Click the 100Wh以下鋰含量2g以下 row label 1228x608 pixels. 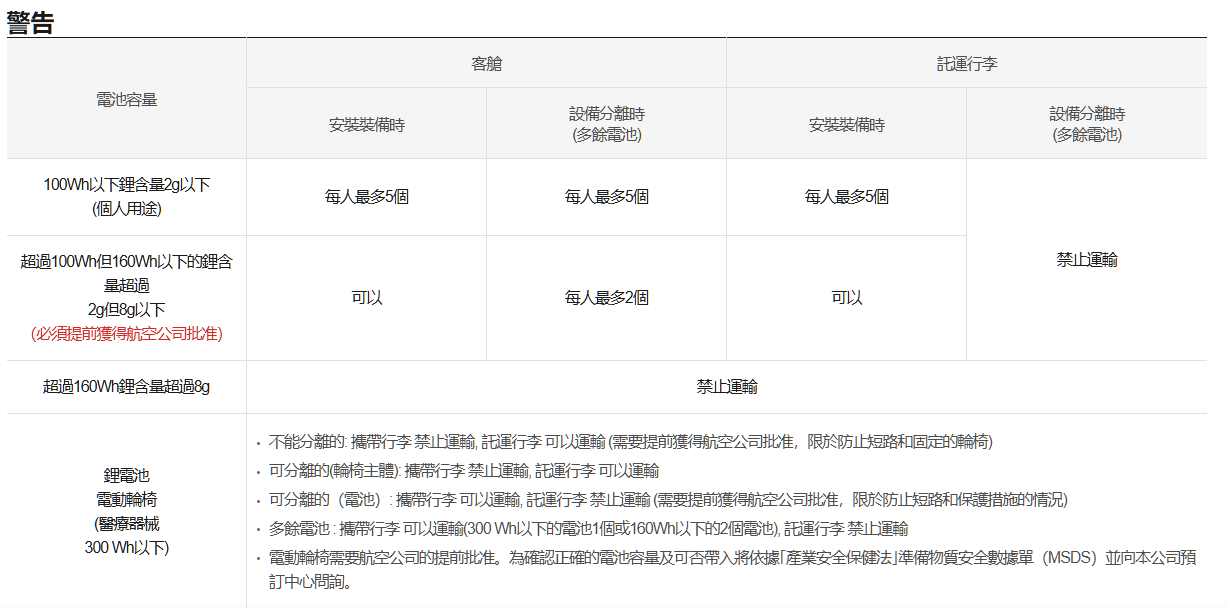pos(126,197)
